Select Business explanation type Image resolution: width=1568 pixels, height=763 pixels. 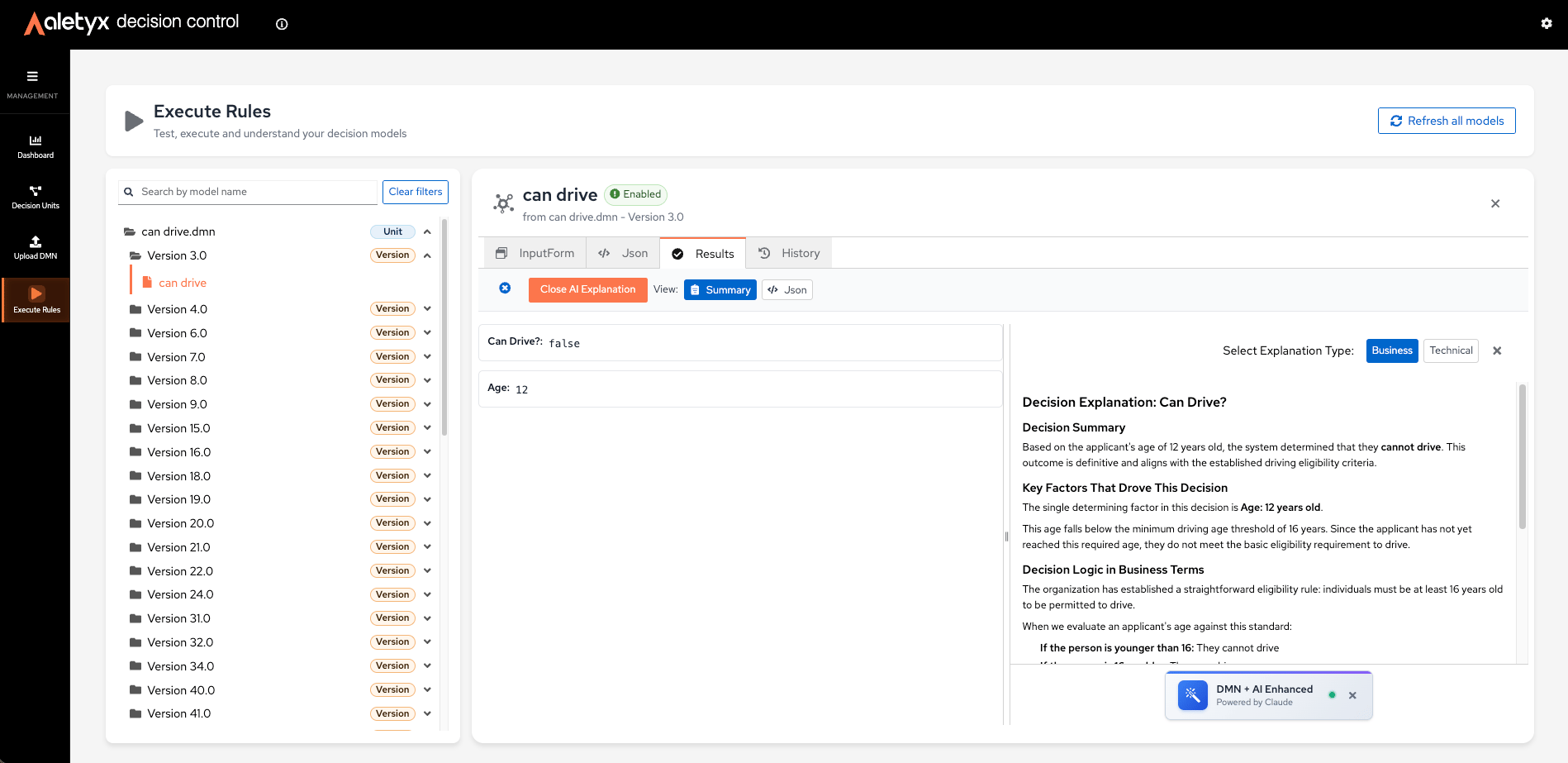pos(1392,351)
